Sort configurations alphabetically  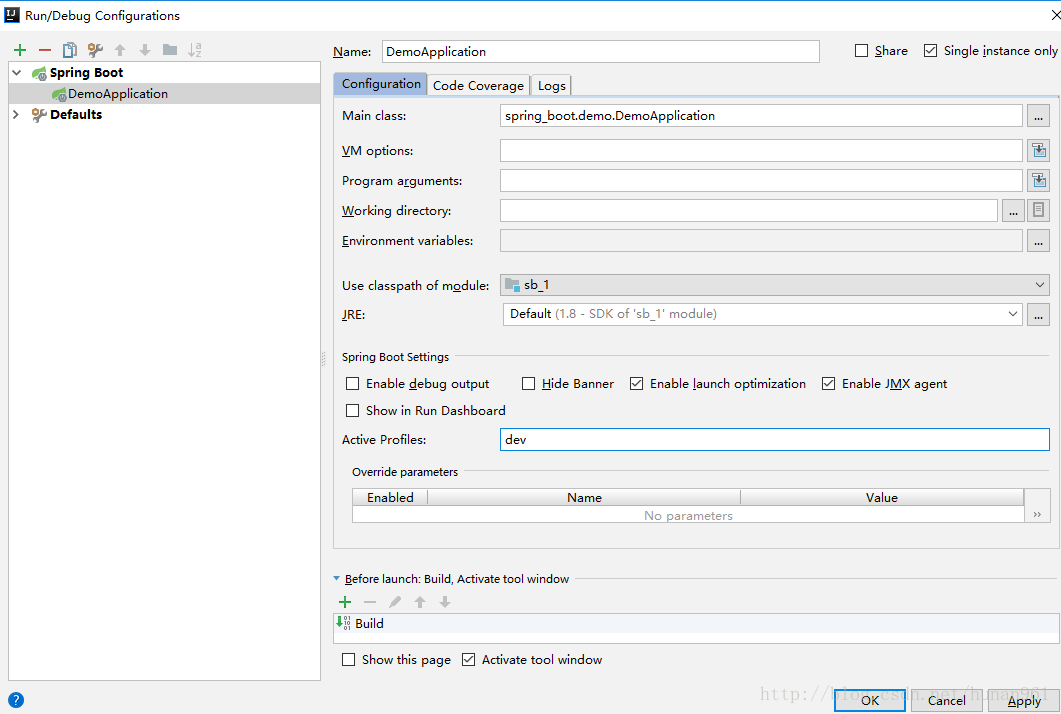click(195, 49)
